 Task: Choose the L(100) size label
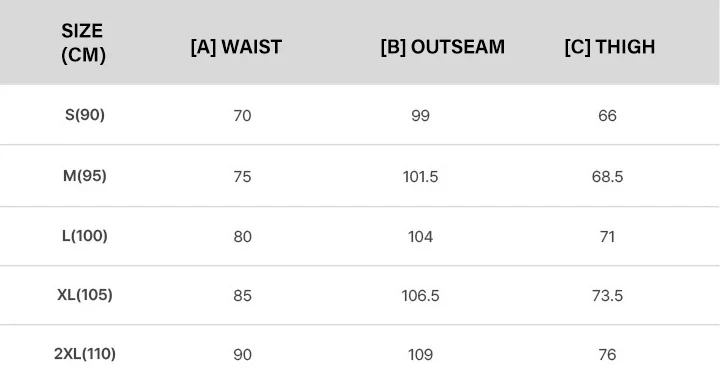pos(85,236)
